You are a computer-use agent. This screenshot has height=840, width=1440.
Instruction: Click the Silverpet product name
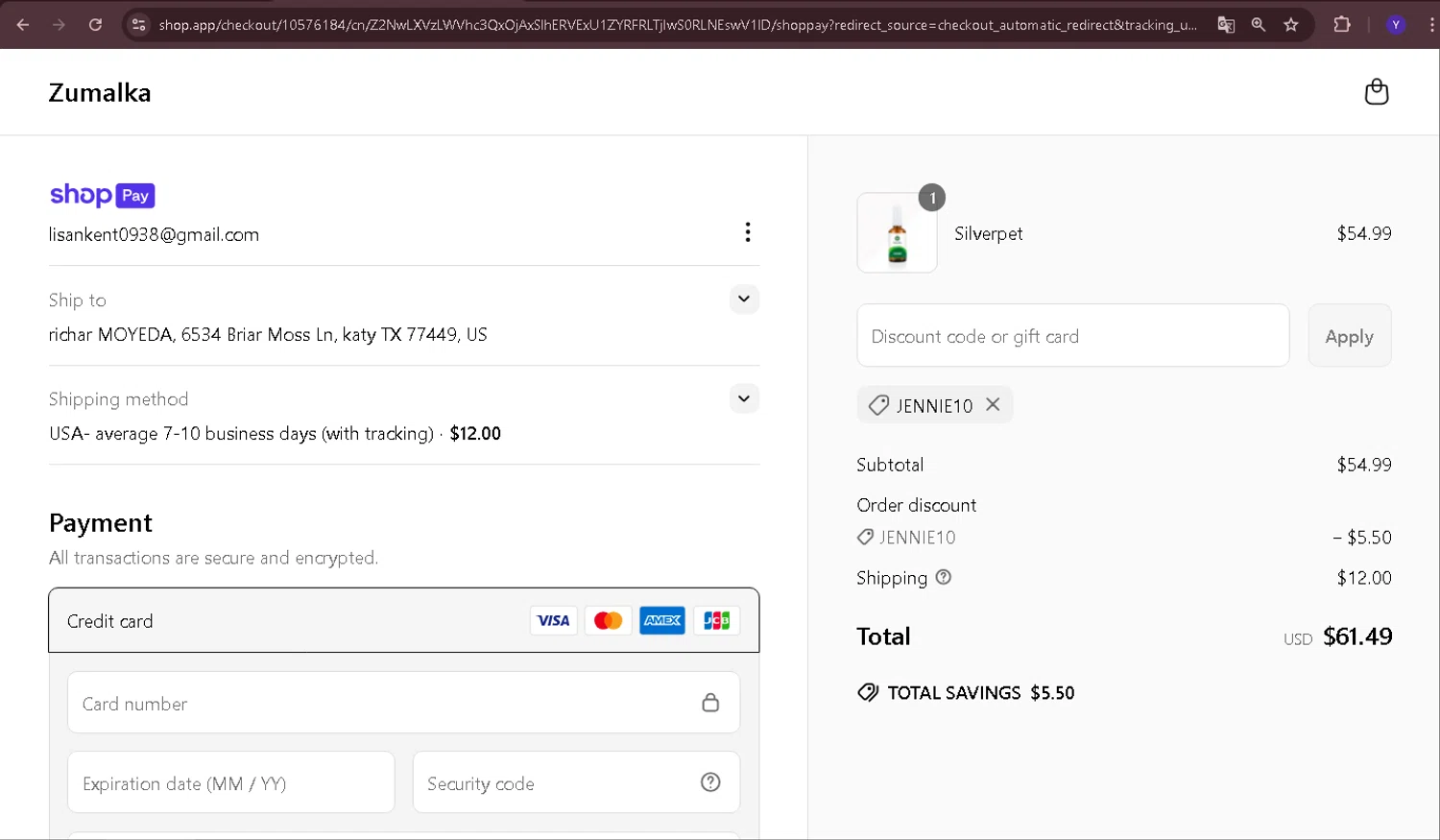point(989,233)
